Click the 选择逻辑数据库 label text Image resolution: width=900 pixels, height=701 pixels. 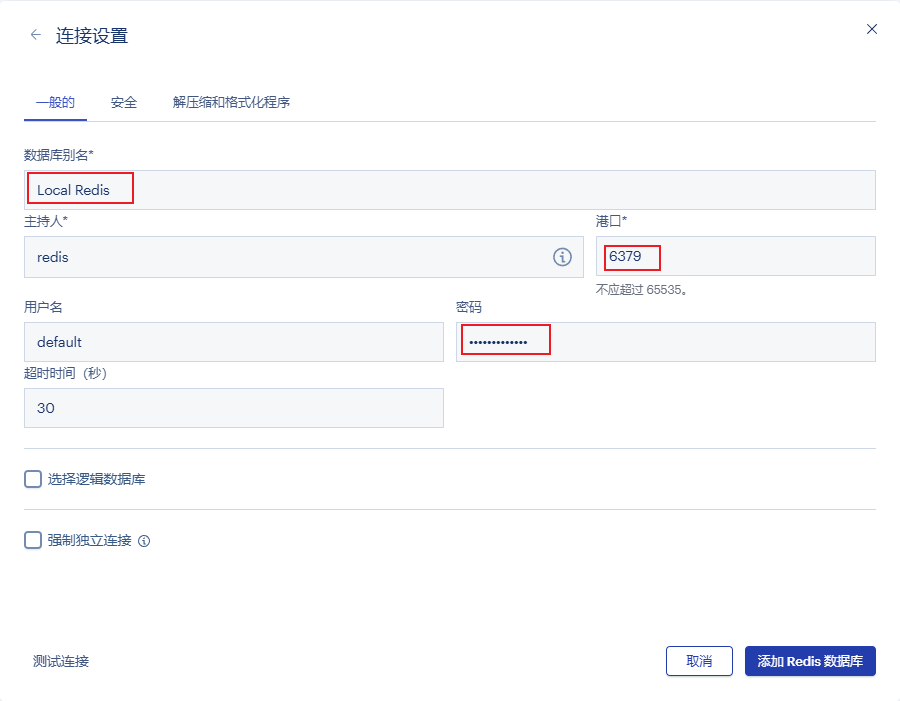pos(97,479)
